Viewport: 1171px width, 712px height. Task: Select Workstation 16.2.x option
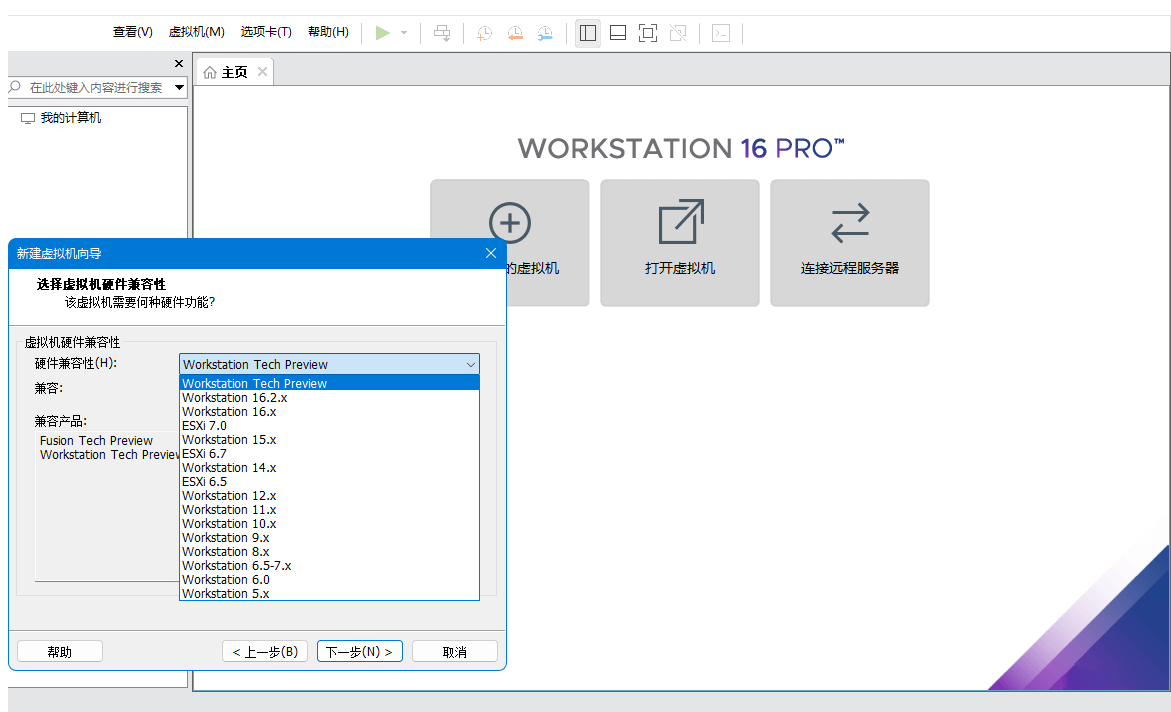(329, 397)
